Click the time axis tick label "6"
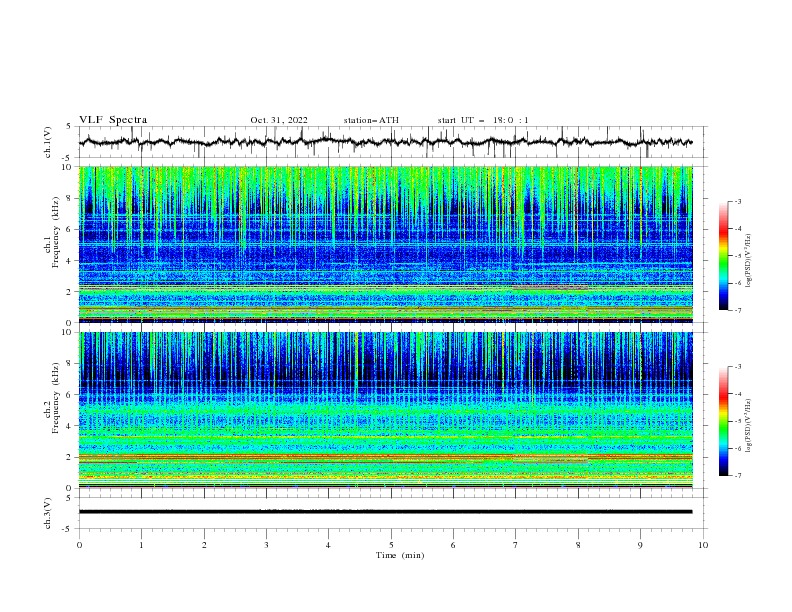This screenshot has width=792, height=612. point(453,545)
